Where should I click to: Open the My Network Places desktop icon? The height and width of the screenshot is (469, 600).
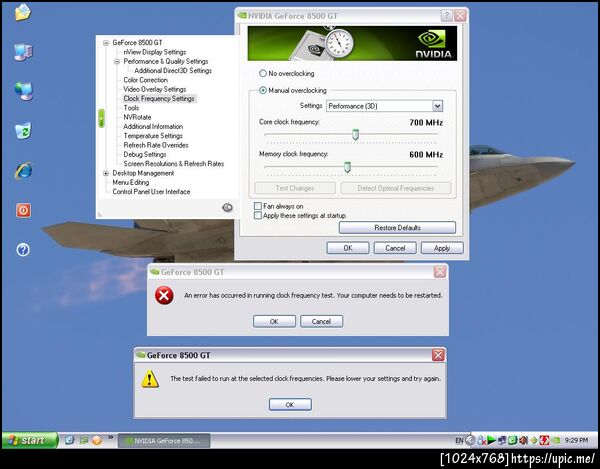click(24, 91)
